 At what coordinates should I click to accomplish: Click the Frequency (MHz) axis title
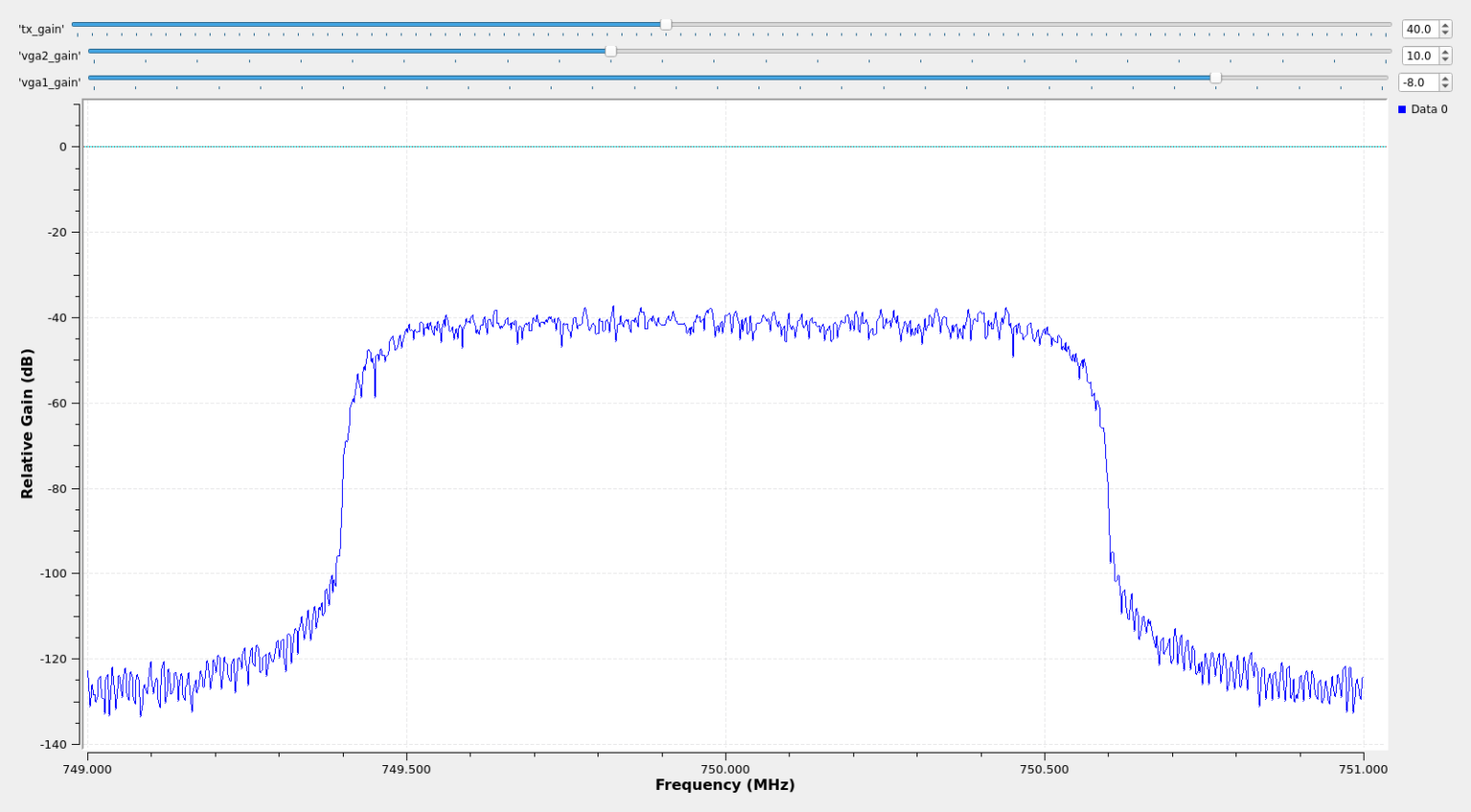pos(725,785)
